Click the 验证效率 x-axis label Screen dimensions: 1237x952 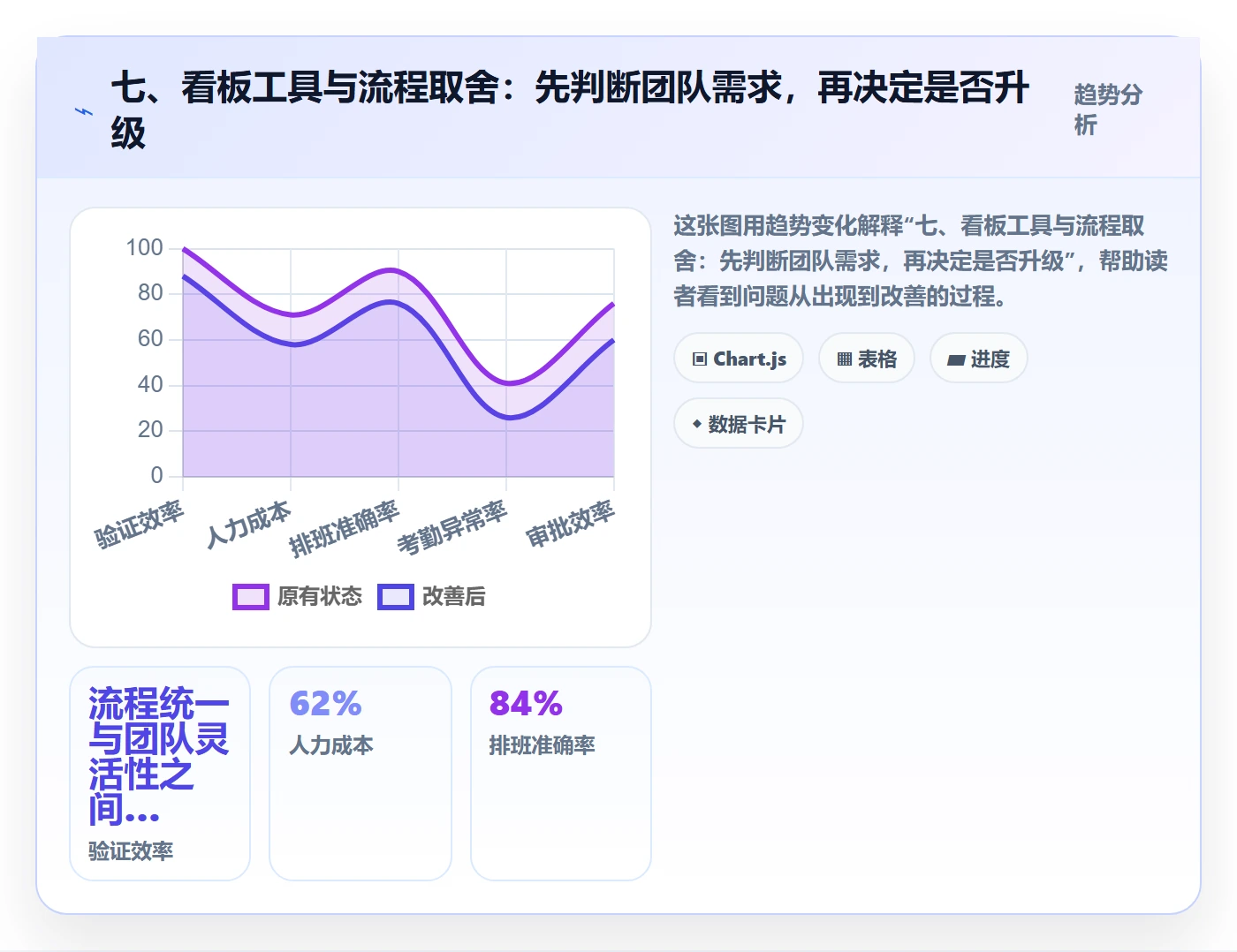[140, 525]
